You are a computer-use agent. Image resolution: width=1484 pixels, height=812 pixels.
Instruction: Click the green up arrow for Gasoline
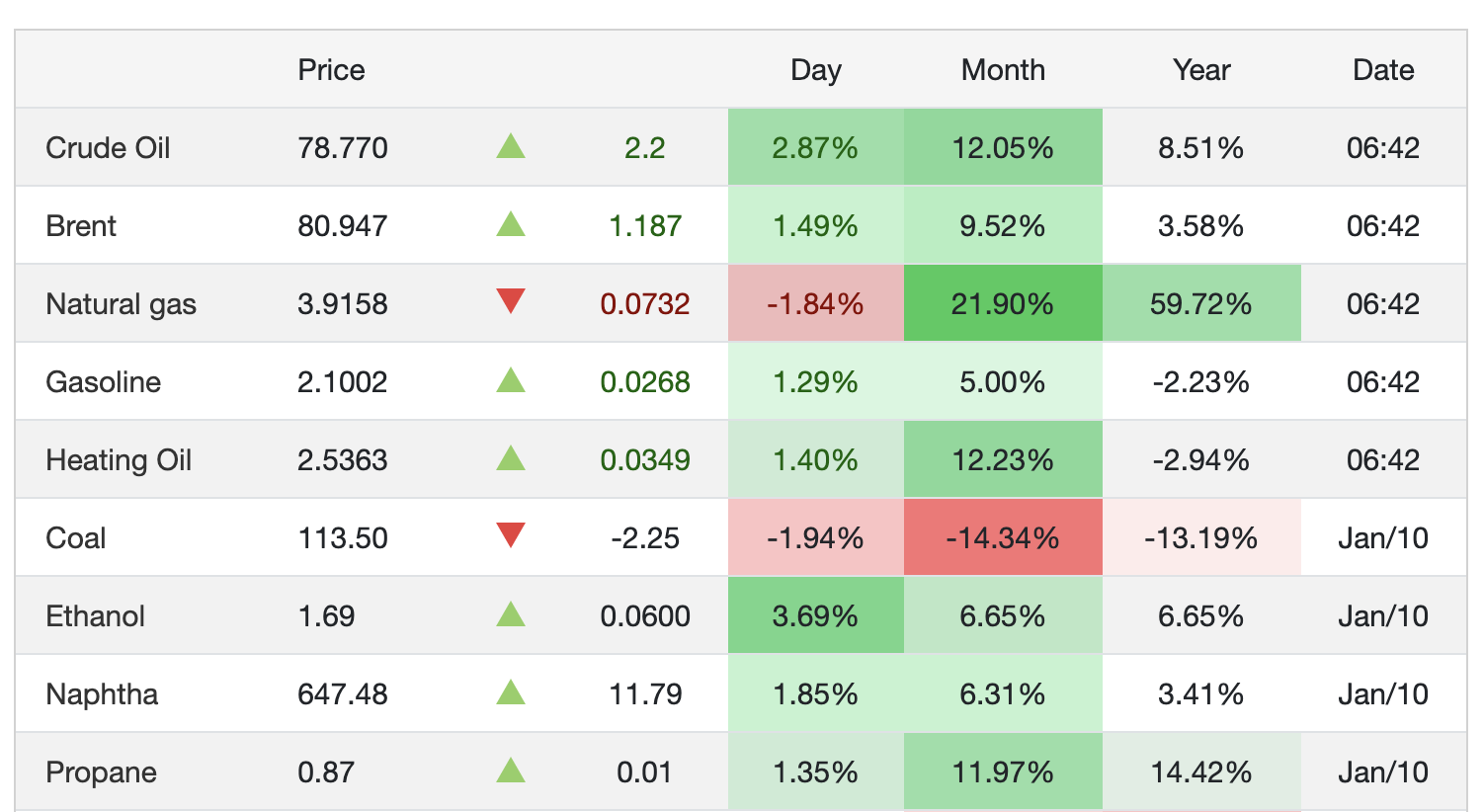point(511,380)
